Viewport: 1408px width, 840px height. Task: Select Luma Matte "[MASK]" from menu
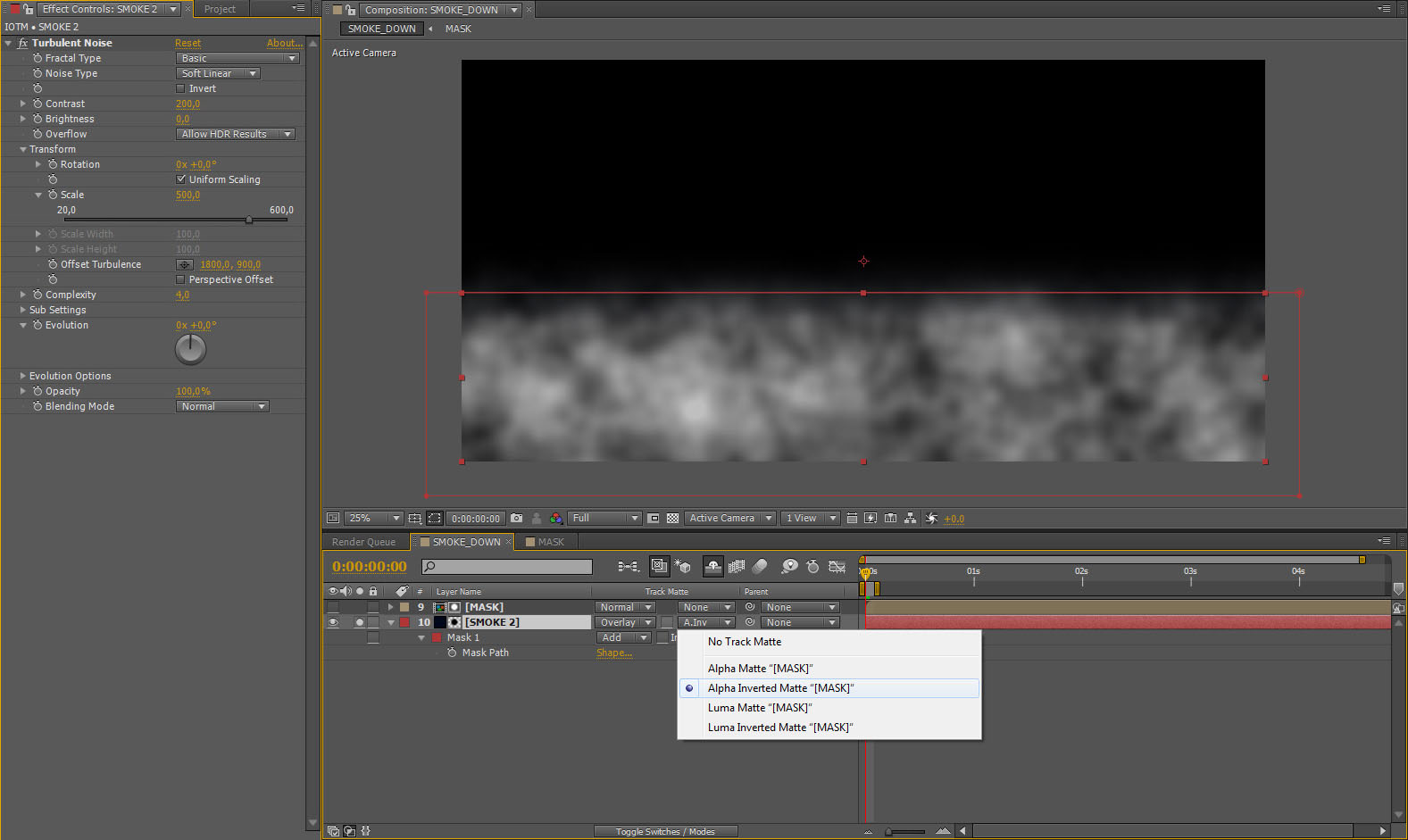(x=760, y=708)
